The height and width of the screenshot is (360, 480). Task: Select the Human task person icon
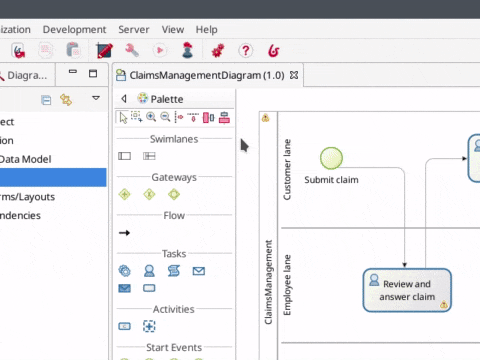(149, 271)
